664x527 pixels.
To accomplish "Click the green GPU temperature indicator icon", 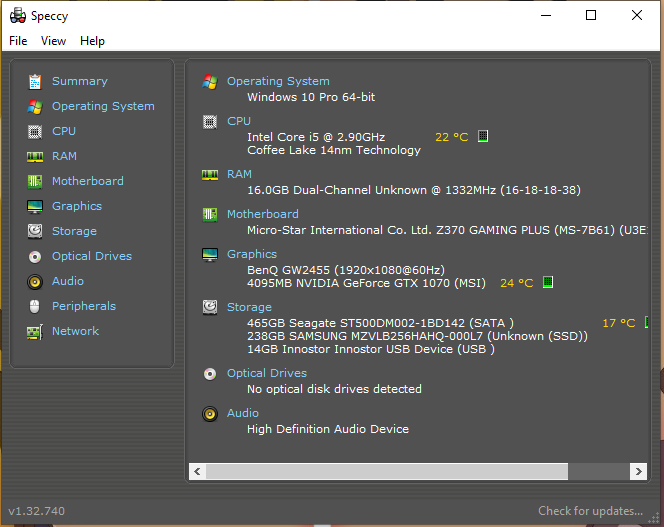I will coord(548,282).
